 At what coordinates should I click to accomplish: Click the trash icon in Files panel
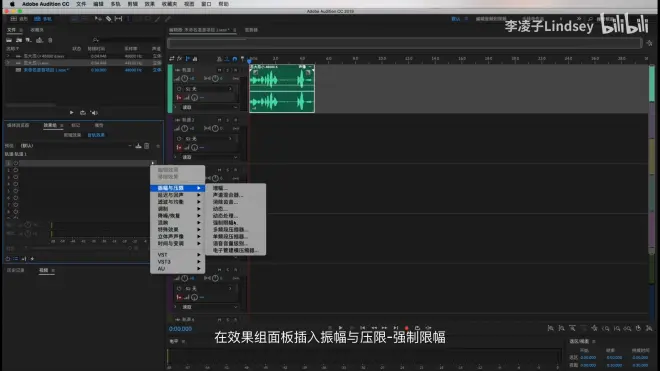(50, 40)
